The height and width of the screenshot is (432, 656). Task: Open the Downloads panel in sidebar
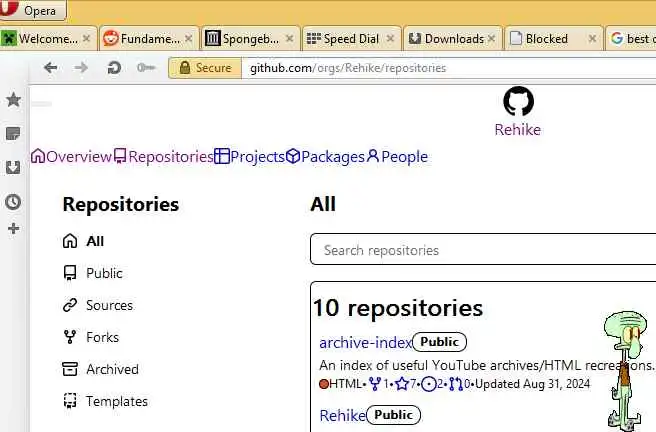tap(13, 167)
